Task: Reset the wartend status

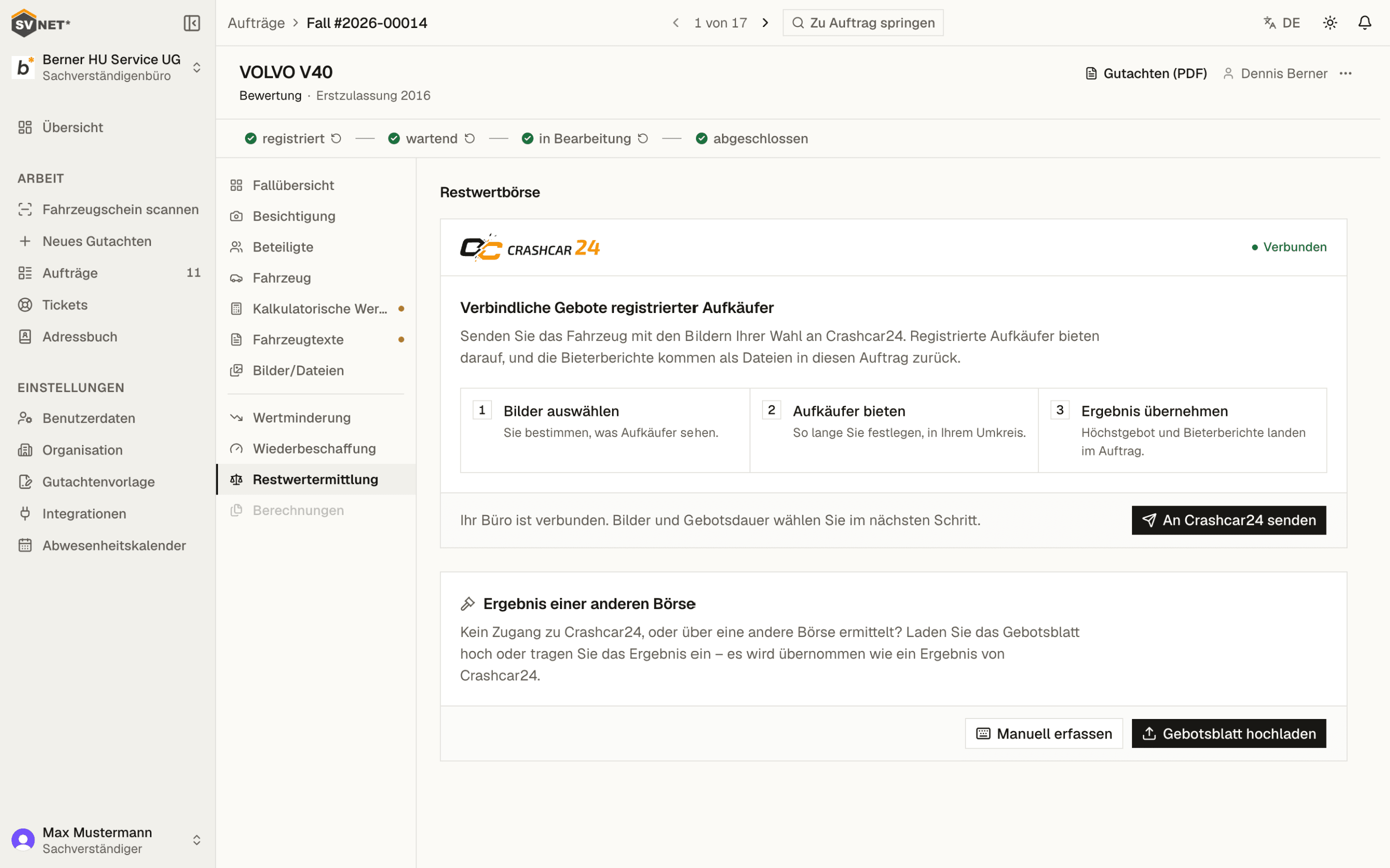Action: tap(469, 138)
